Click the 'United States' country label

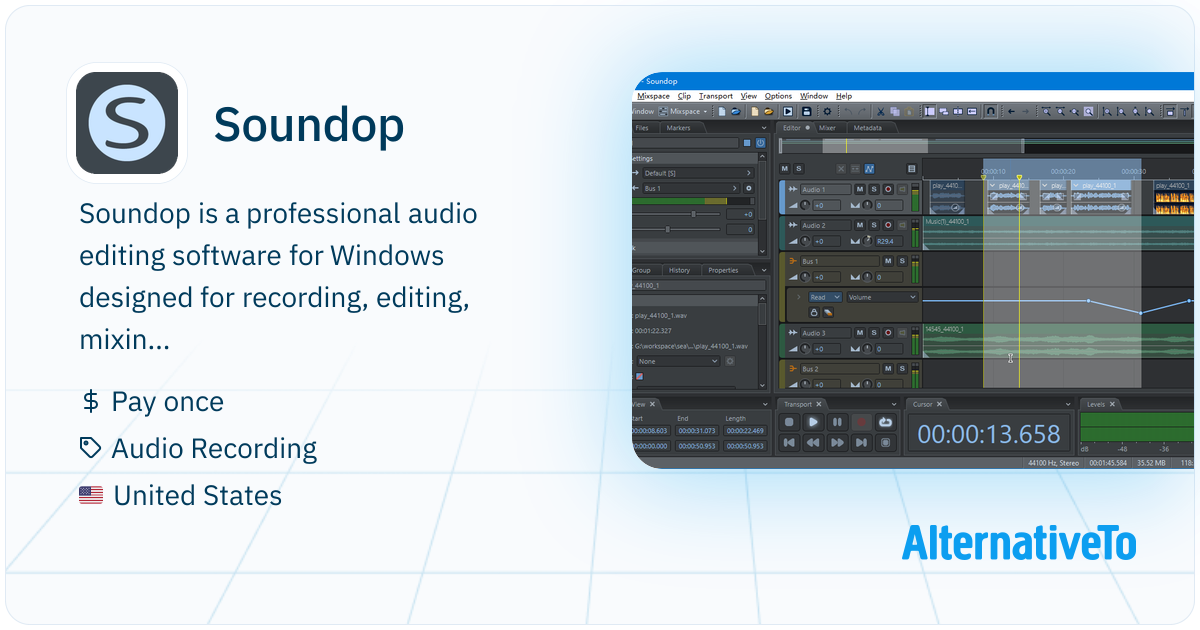click(198, 495)
